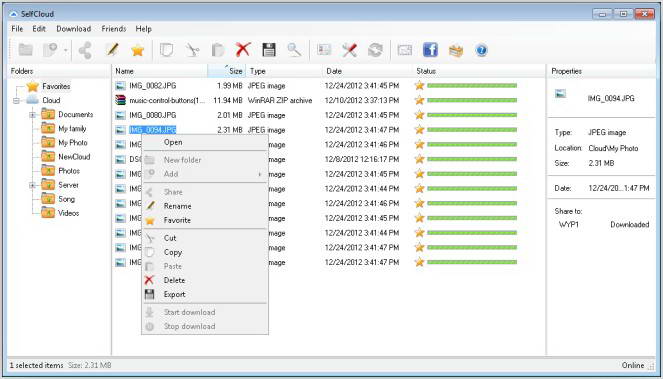Viewport: 663px width, 379px height.
Task: Sort by the Size column header
Action: coord(226,71)
